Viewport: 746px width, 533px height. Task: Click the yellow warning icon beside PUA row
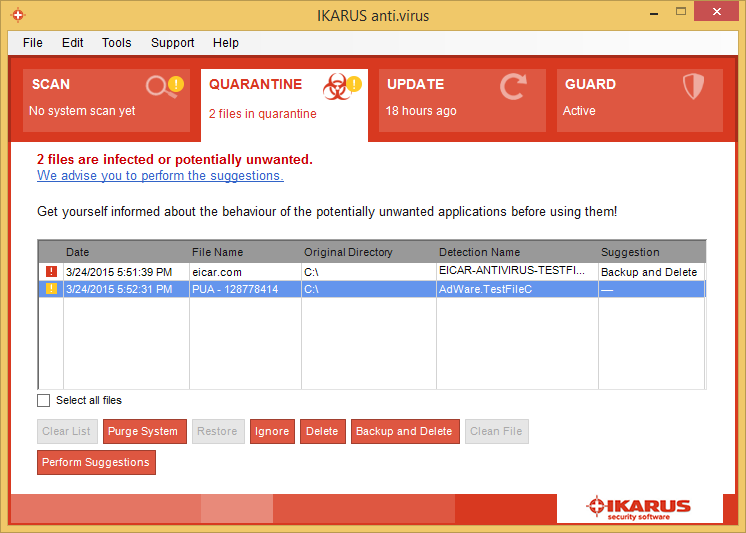(51, 289)
